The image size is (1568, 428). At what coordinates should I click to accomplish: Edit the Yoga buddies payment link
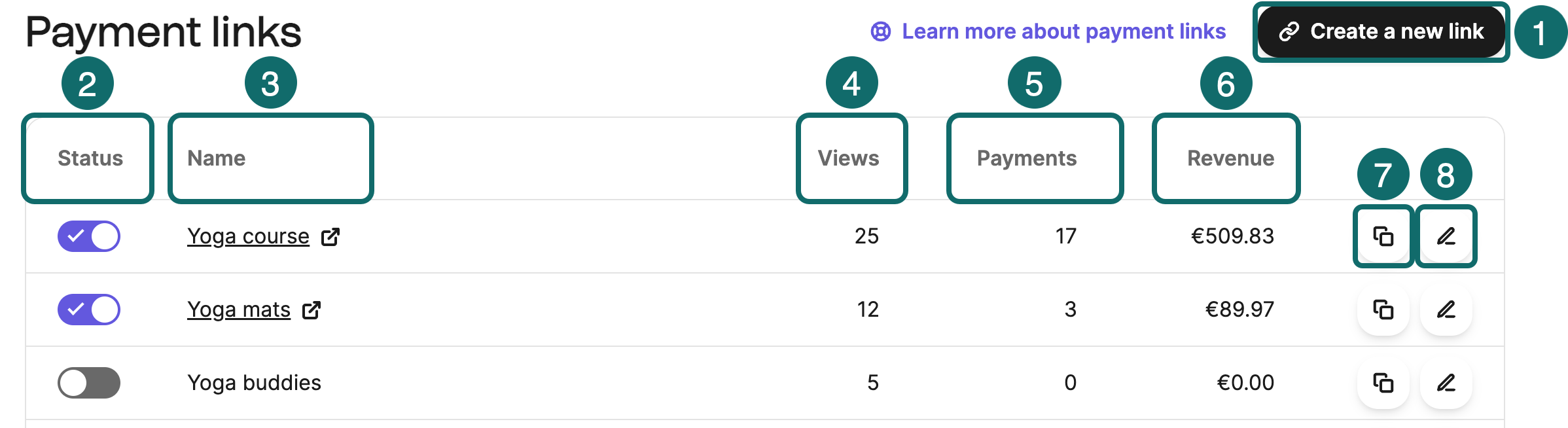[1446, 383]
